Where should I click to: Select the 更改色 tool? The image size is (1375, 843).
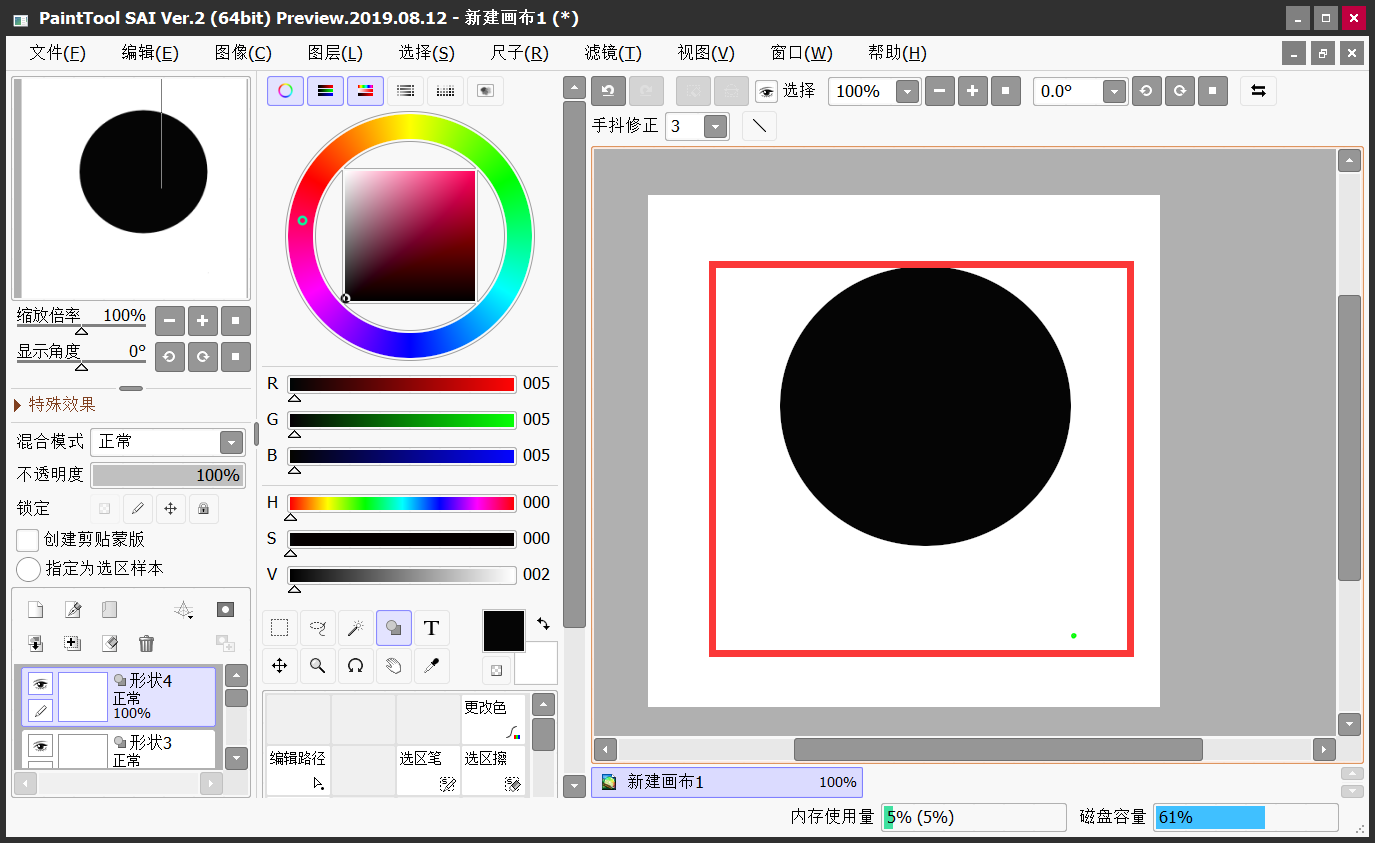(493, 720)
